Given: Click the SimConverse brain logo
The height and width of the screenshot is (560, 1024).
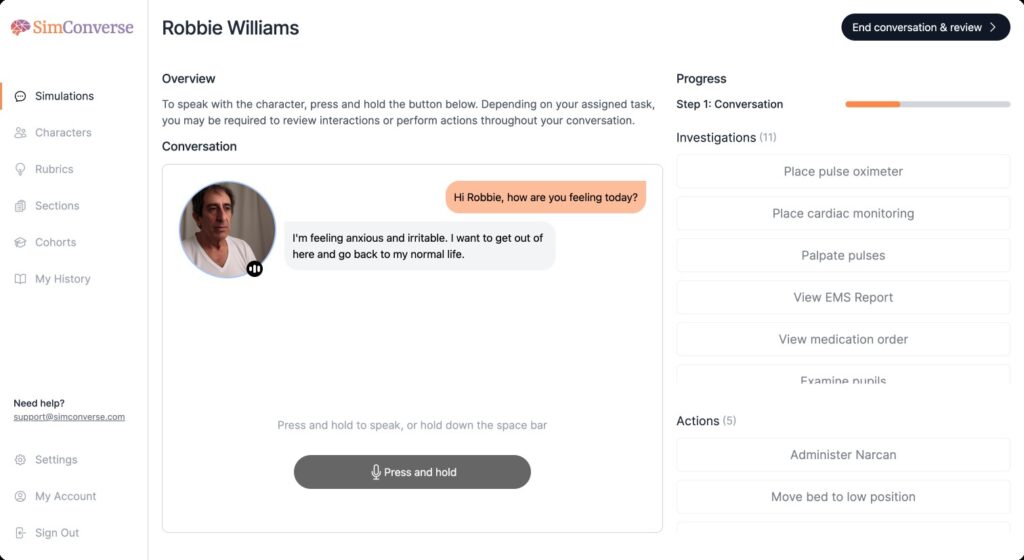Looking at the screenshot, I should tap(20, 28).
